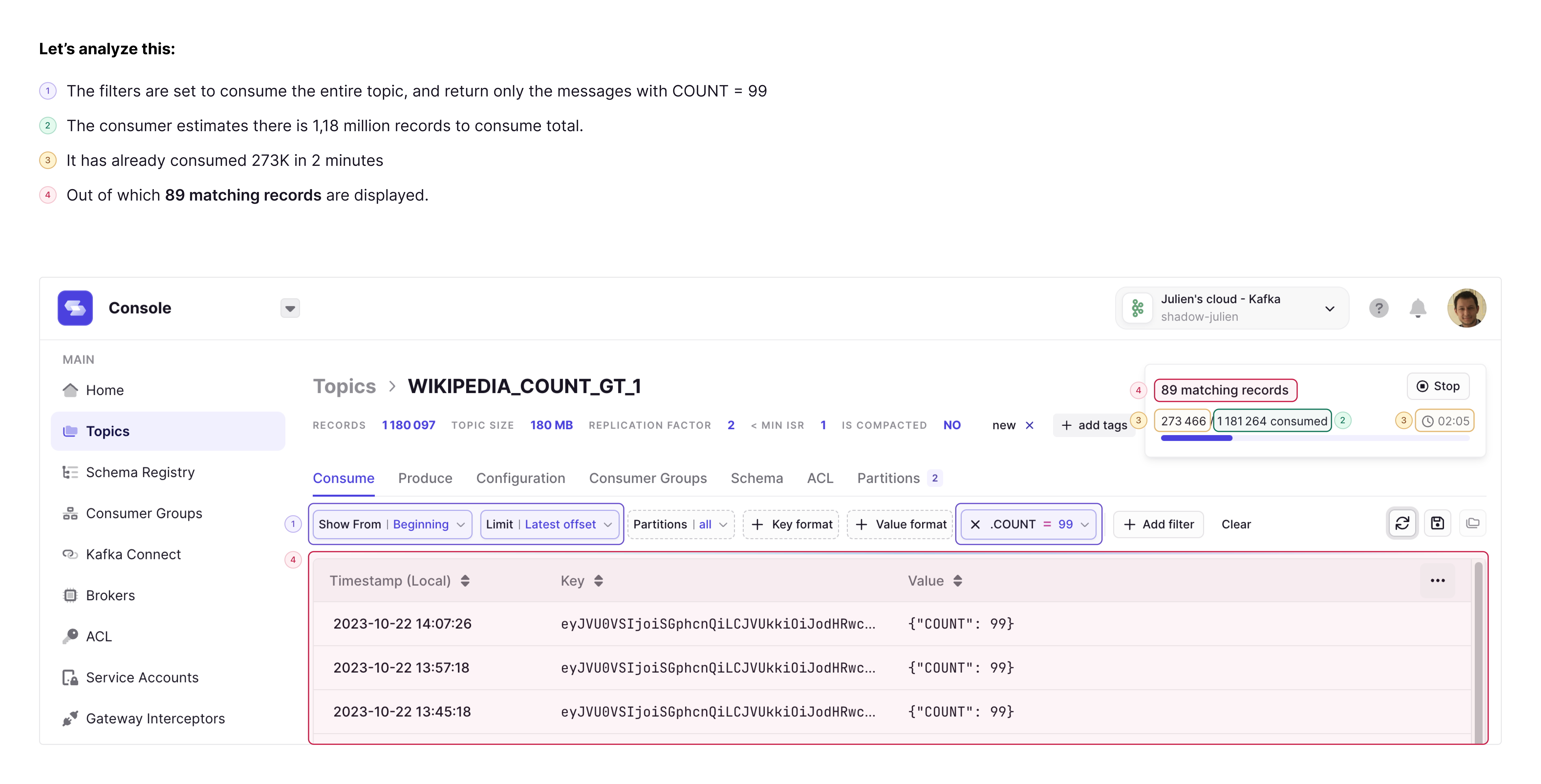Click the TOPIC SIZE value 180 MB
Image resolution: width=1541 pixels, height=784 pixels.
click(x=551, y=425)
